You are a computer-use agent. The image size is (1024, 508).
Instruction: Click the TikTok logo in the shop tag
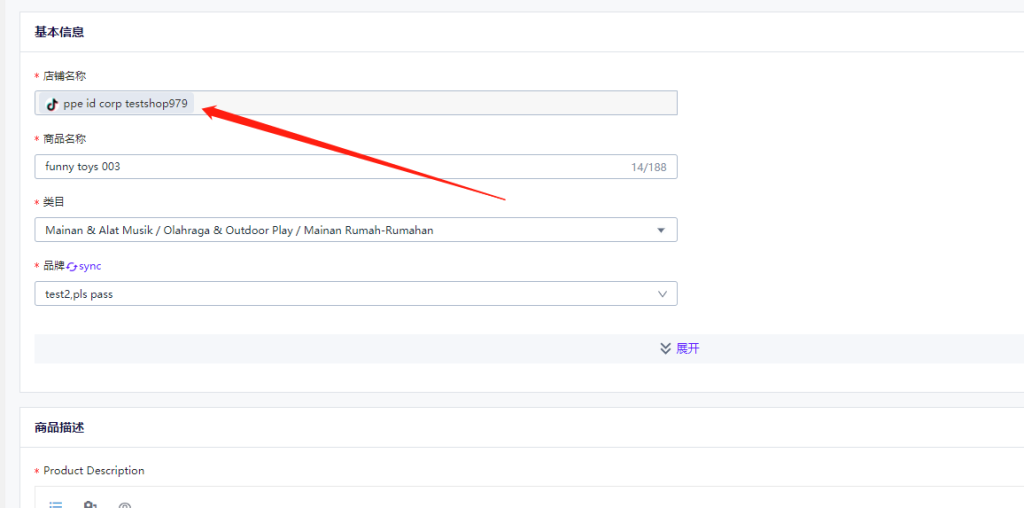(x=52, y=104)
